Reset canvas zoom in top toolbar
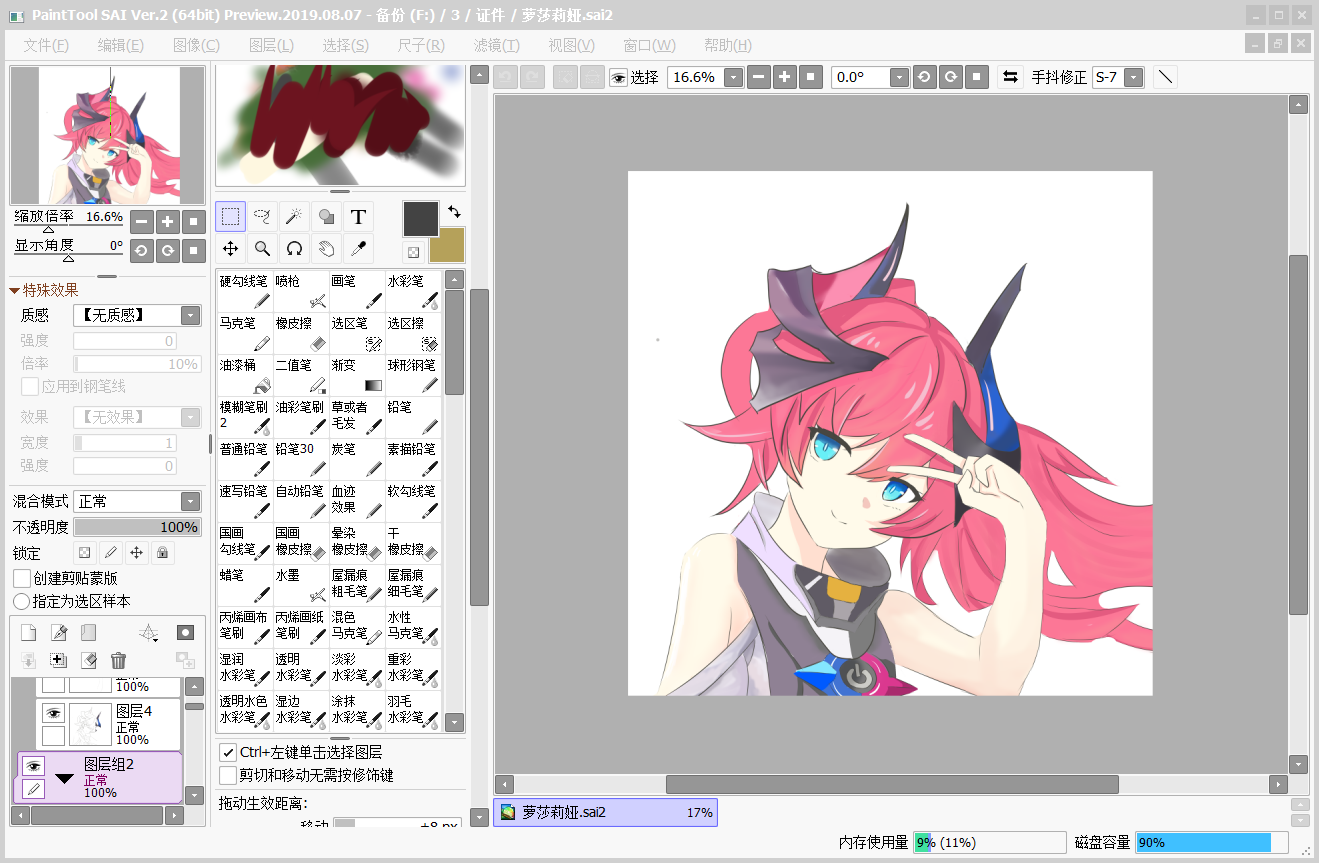Viewport: 1319px width, 863px height. 811,77
